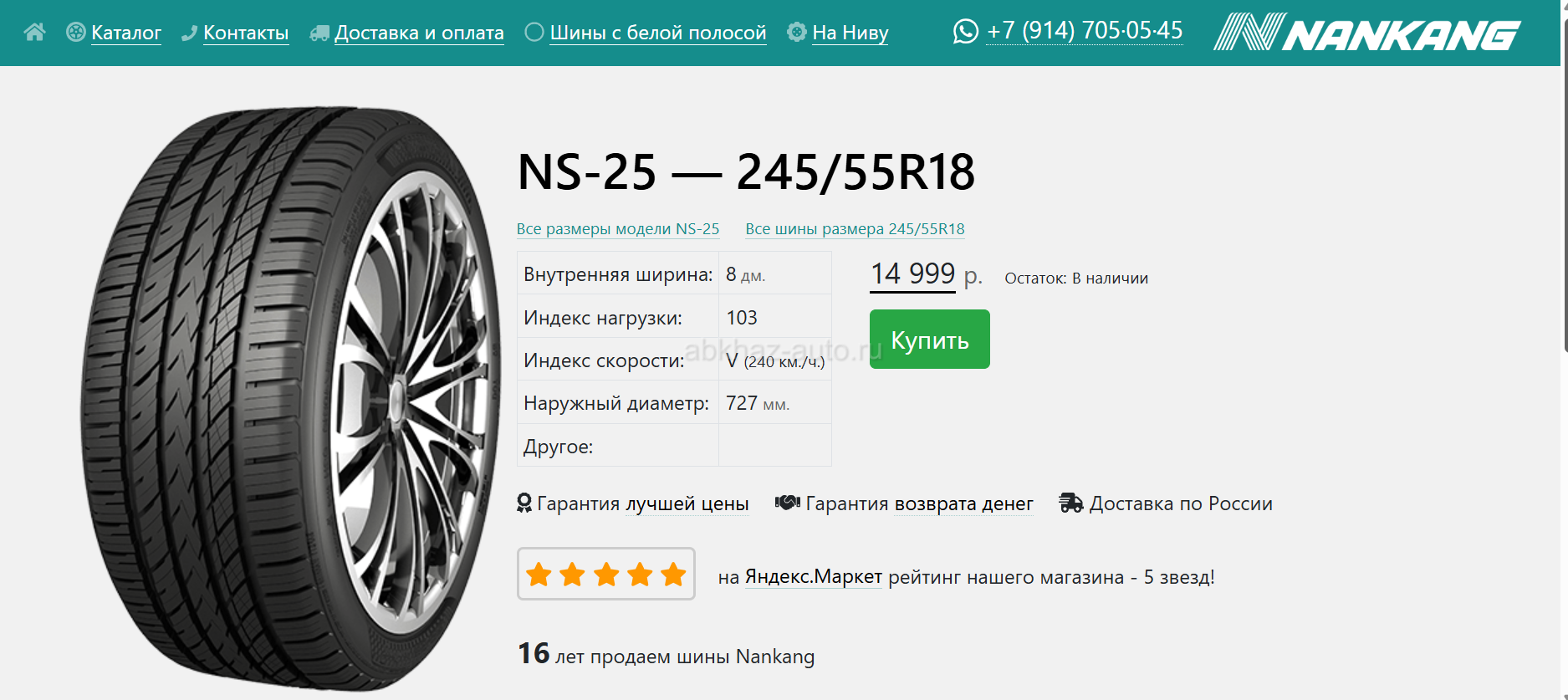Go to Доставка и оплата
This screenshot has width=1568, height=700.
tap(419, 33)
